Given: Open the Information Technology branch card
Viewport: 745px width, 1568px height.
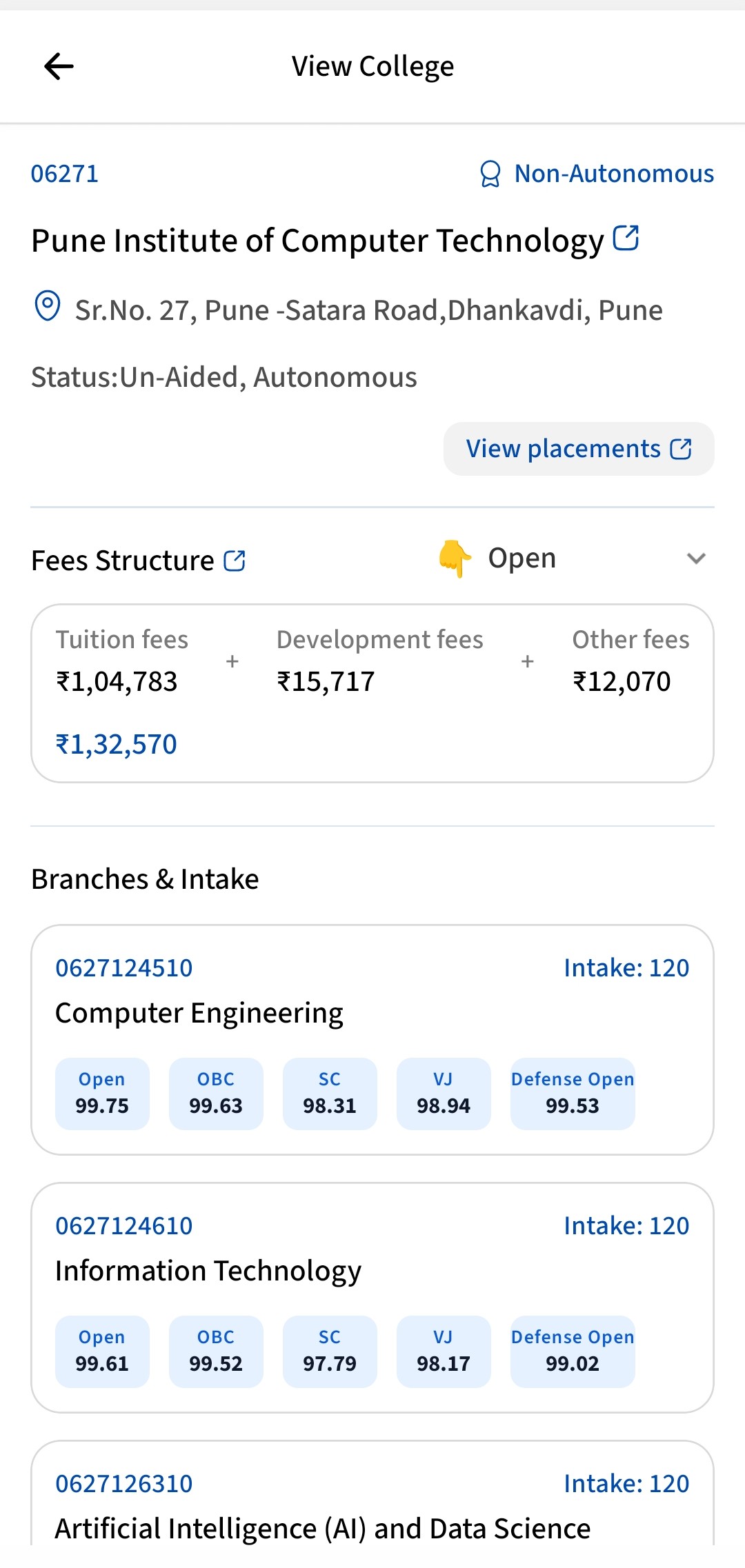Looking at the screenshot, I should (372, 1298).
